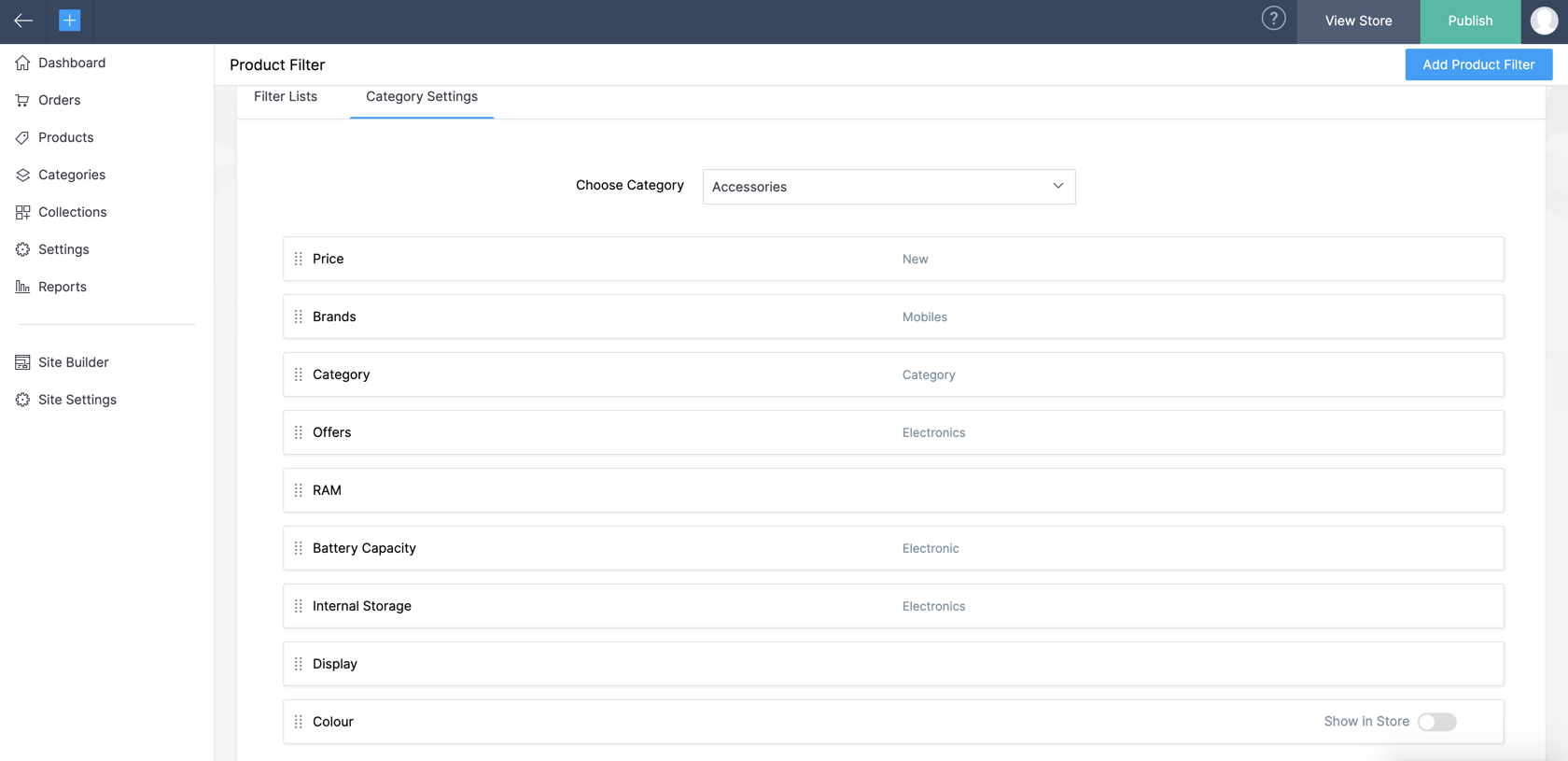Switch to the Filter Lists tab
The image size is (1568, 761).
pos(286,96)
